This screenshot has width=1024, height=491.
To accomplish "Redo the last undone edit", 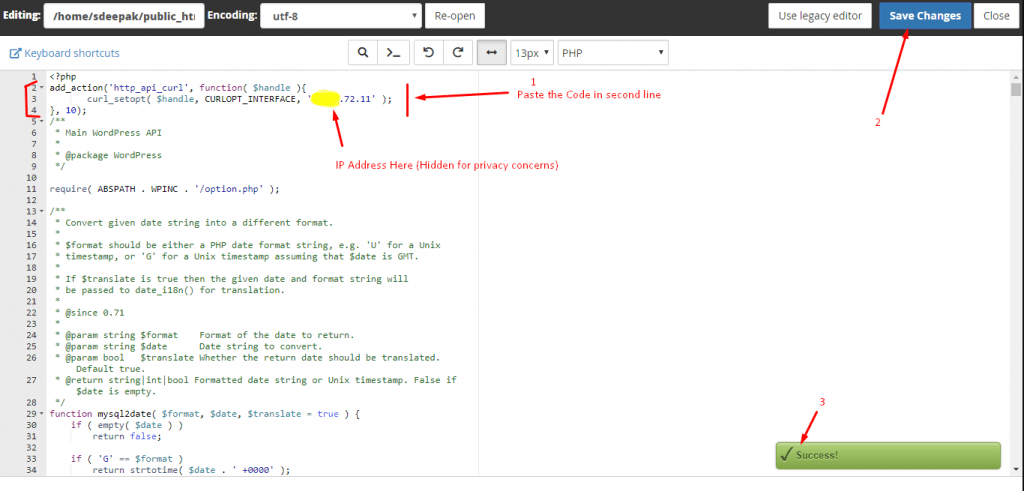I will (x=458, y=53).
